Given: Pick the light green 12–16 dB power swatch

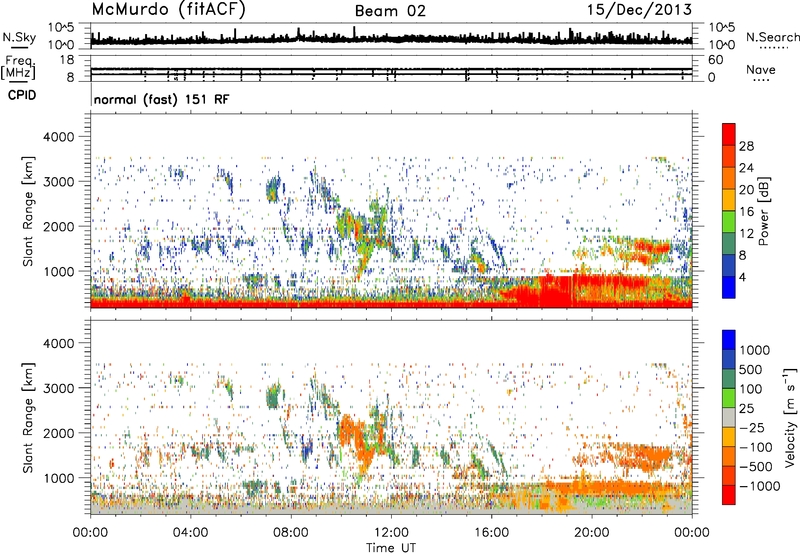Looking at the screenshot, I should [729, 222].
